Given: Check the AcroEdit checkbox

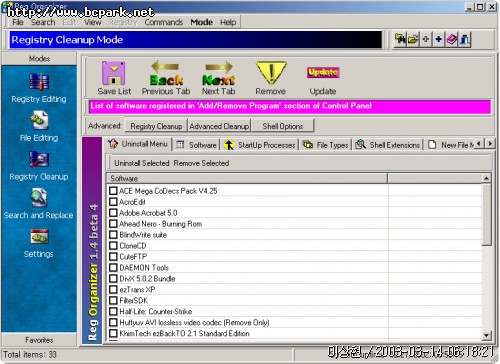Looking at the screenshot, I should pyautogui.click(x=113, y=202).
